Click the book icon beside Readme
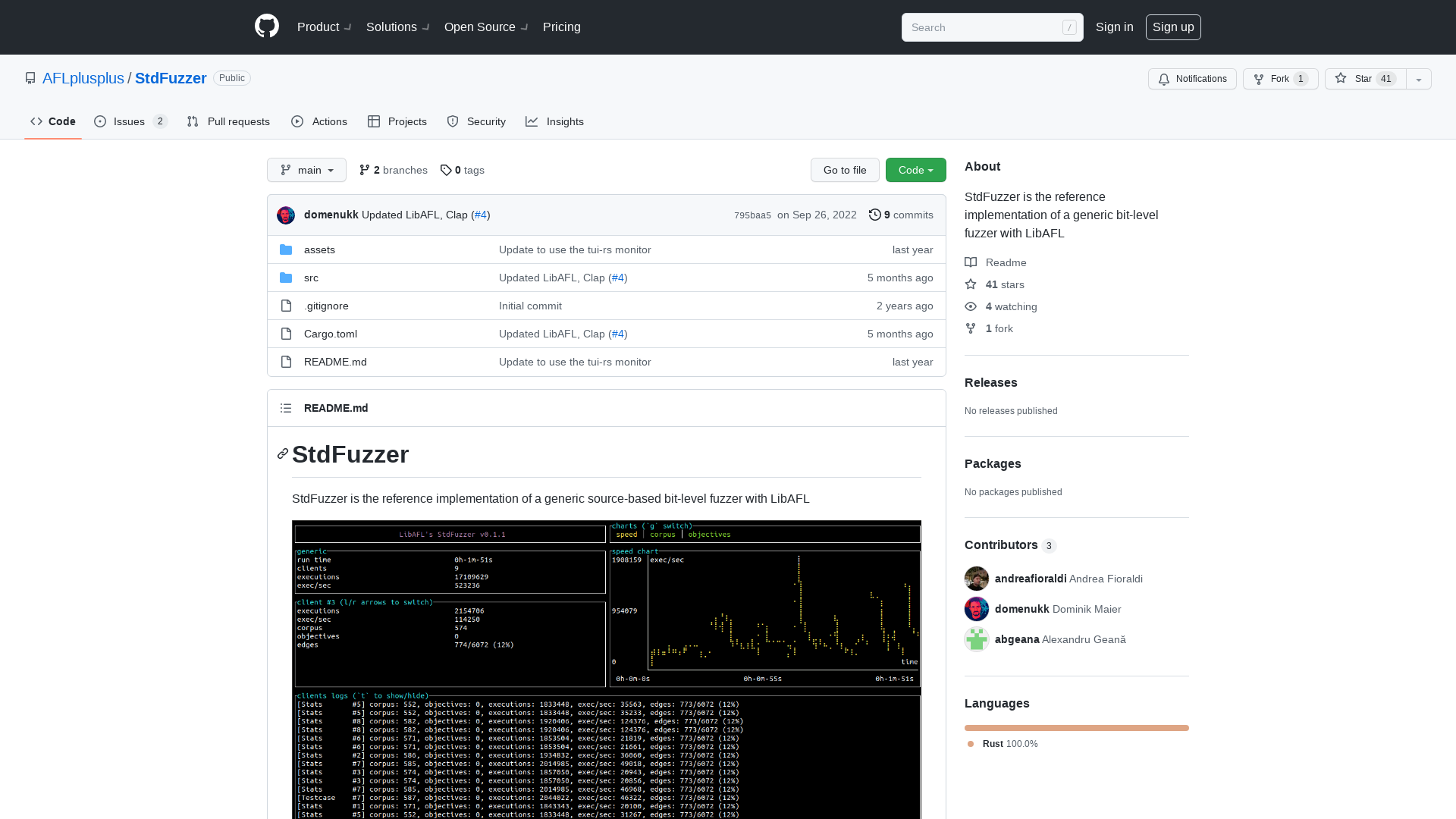1456x819 pixels. (971, 262)
